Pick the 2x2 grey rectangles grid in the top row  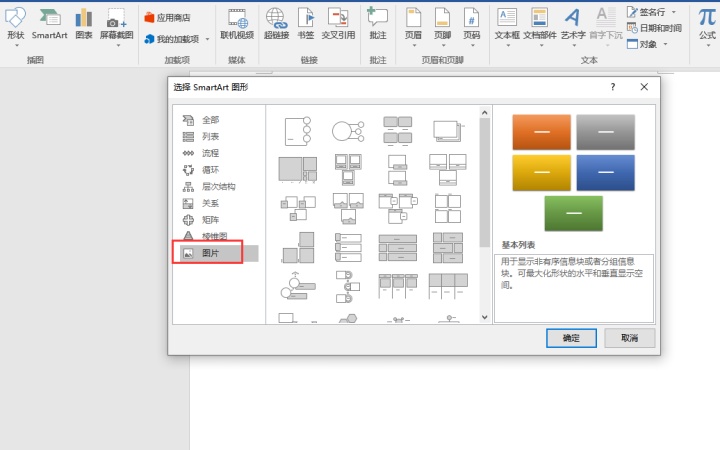click(398, 131)
